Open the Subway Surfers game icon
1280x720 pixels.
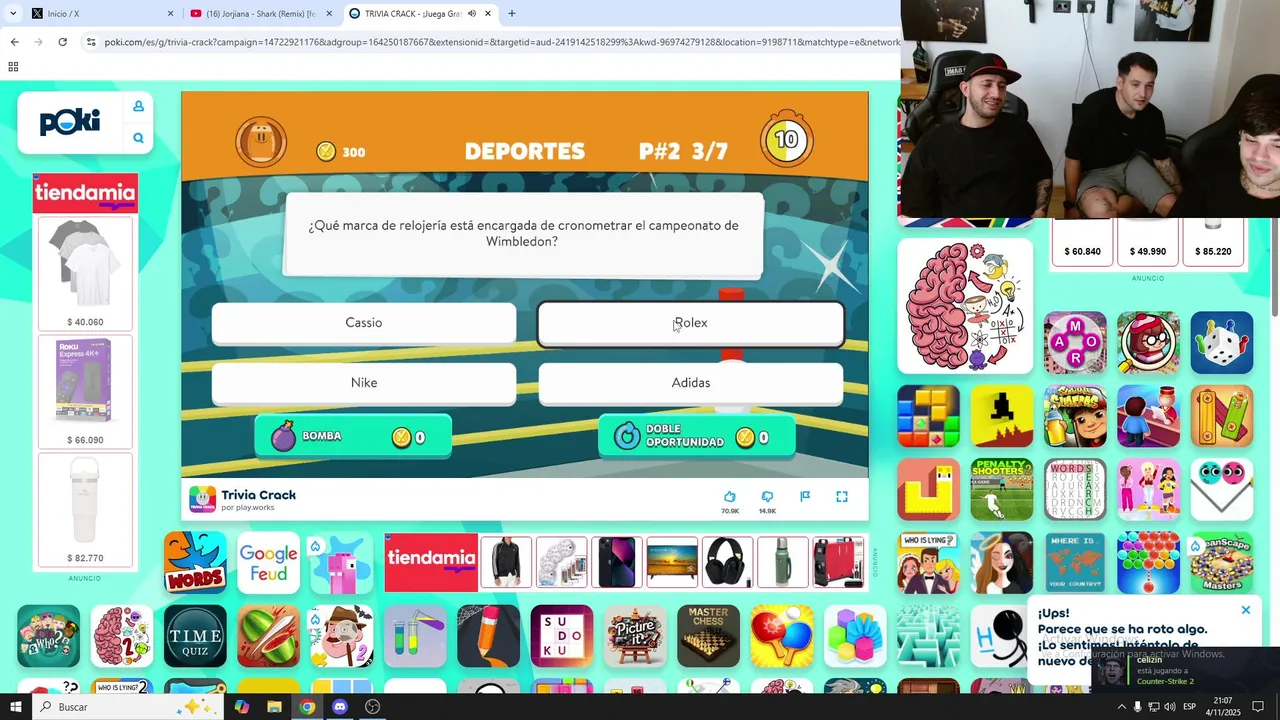coord(1075,416)
